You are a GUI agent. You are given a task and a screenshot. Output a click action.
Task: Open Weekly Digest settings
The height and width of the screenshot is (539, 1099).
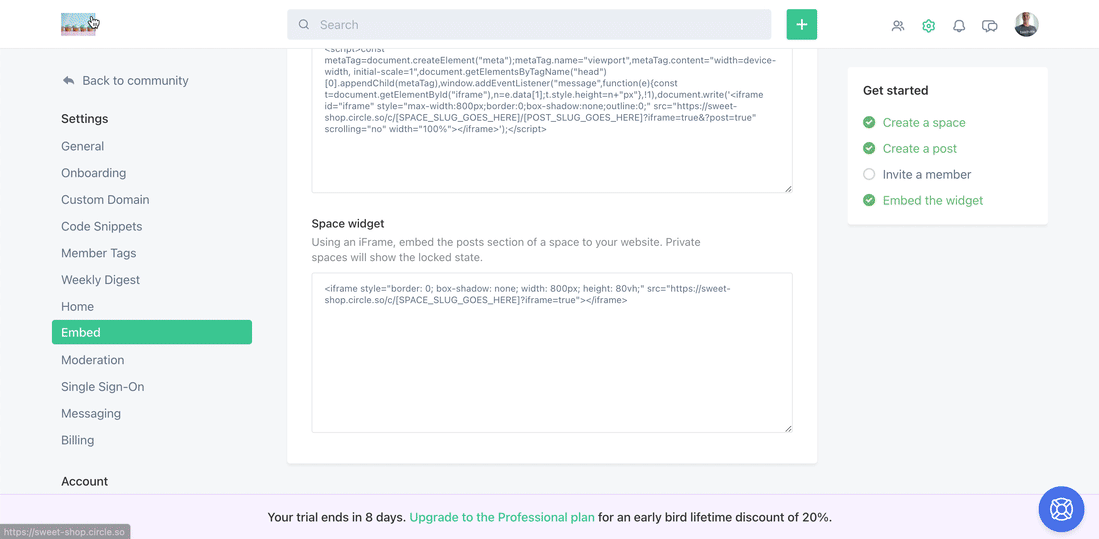100,280
